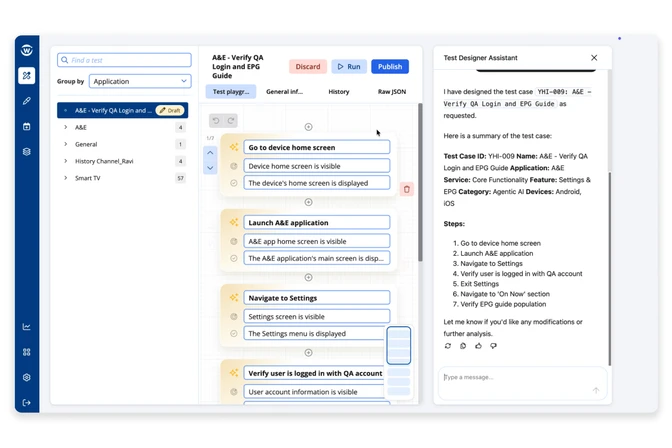
Task: Open the apps grid icon in sidebar
Action: point(27,352)
